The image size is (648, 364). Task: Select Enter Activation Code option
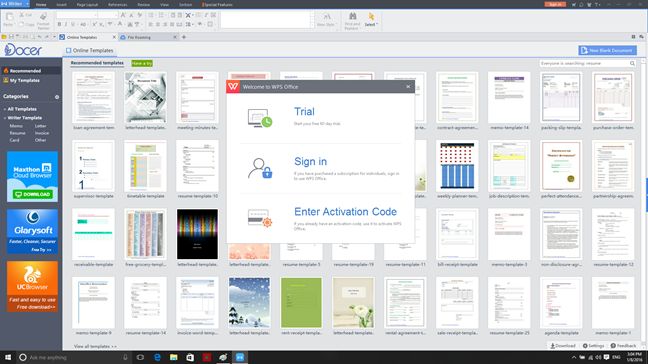[345, 212]
